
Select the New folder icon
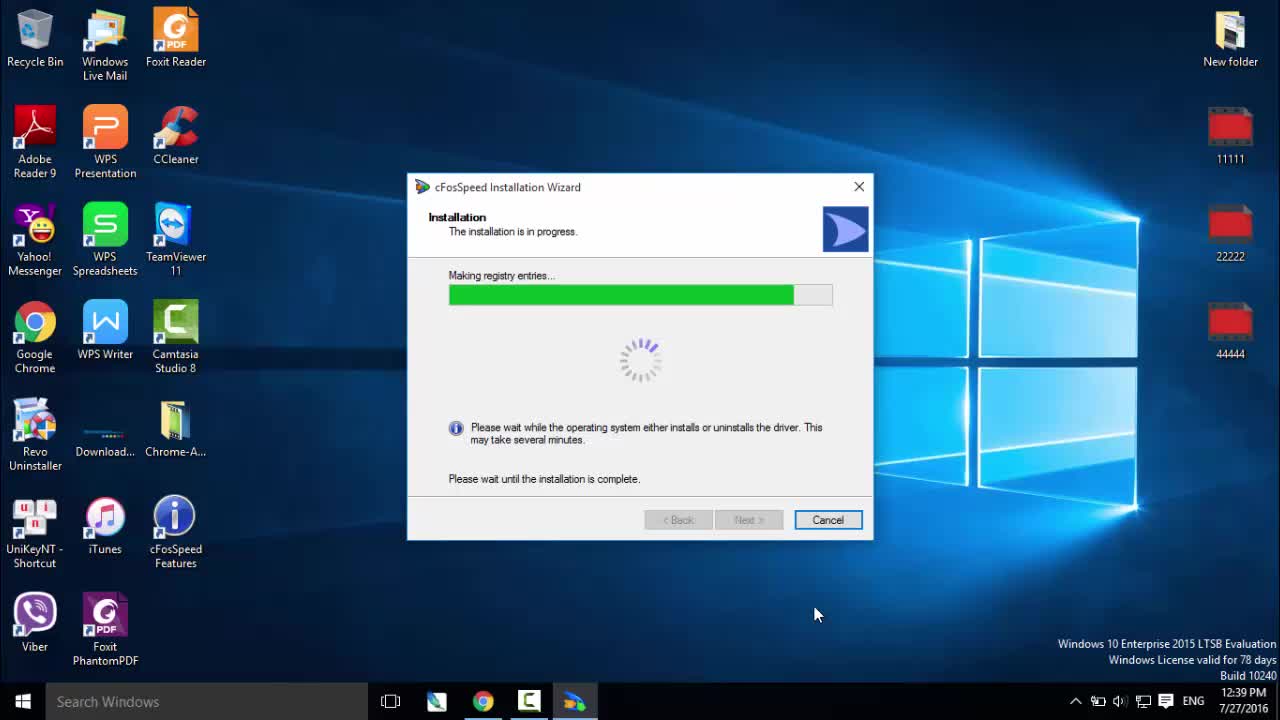click(1230, 40)
